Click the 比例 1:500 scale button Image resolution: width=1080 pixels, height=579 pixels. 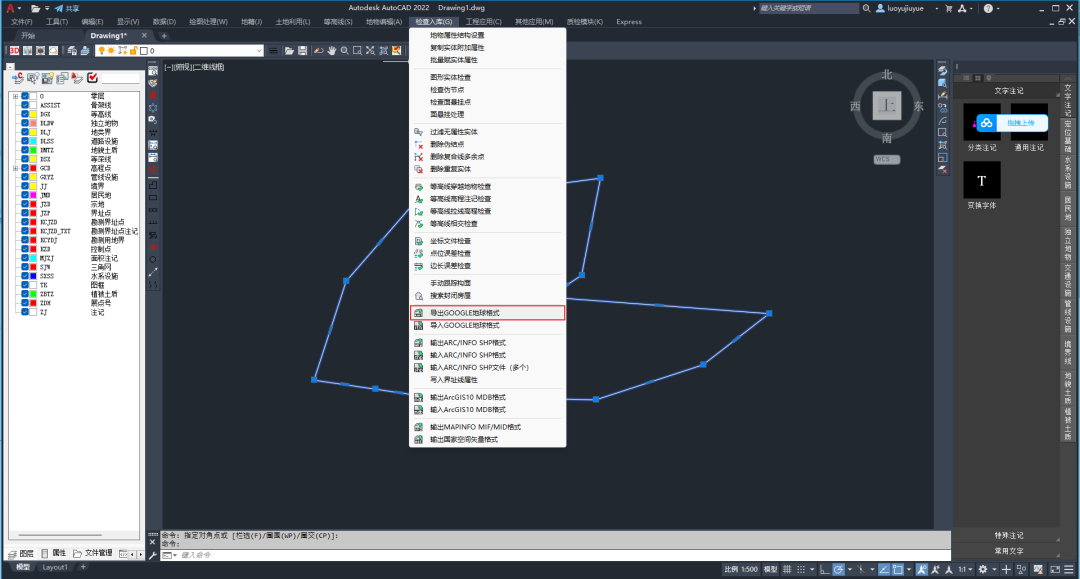pyautogui.click(x=740, y=569)
